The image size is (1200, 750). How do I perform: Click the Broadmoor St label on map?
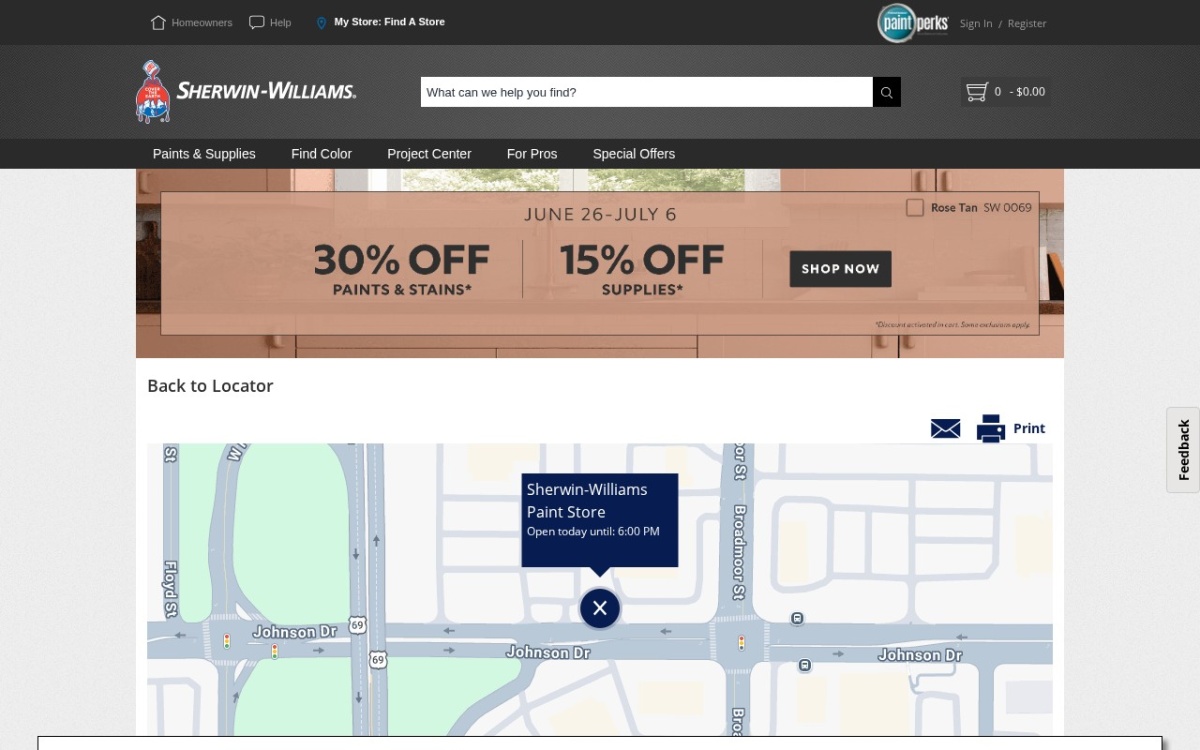(739, 552)
